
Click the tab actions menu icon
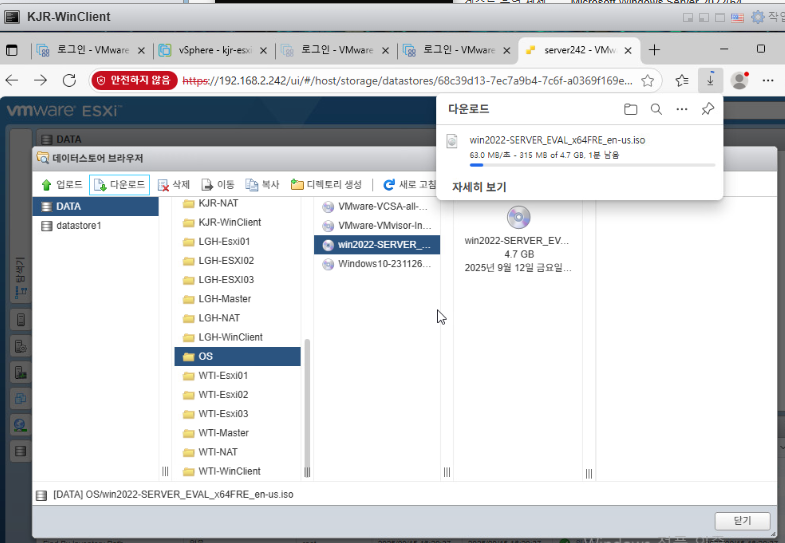(12, 50)
